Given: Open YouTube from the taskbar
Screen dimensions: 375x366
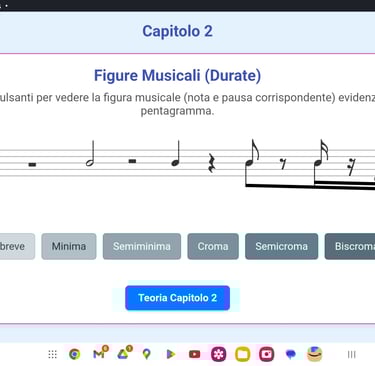Looking at the screenshot, I should coord(195,354).
